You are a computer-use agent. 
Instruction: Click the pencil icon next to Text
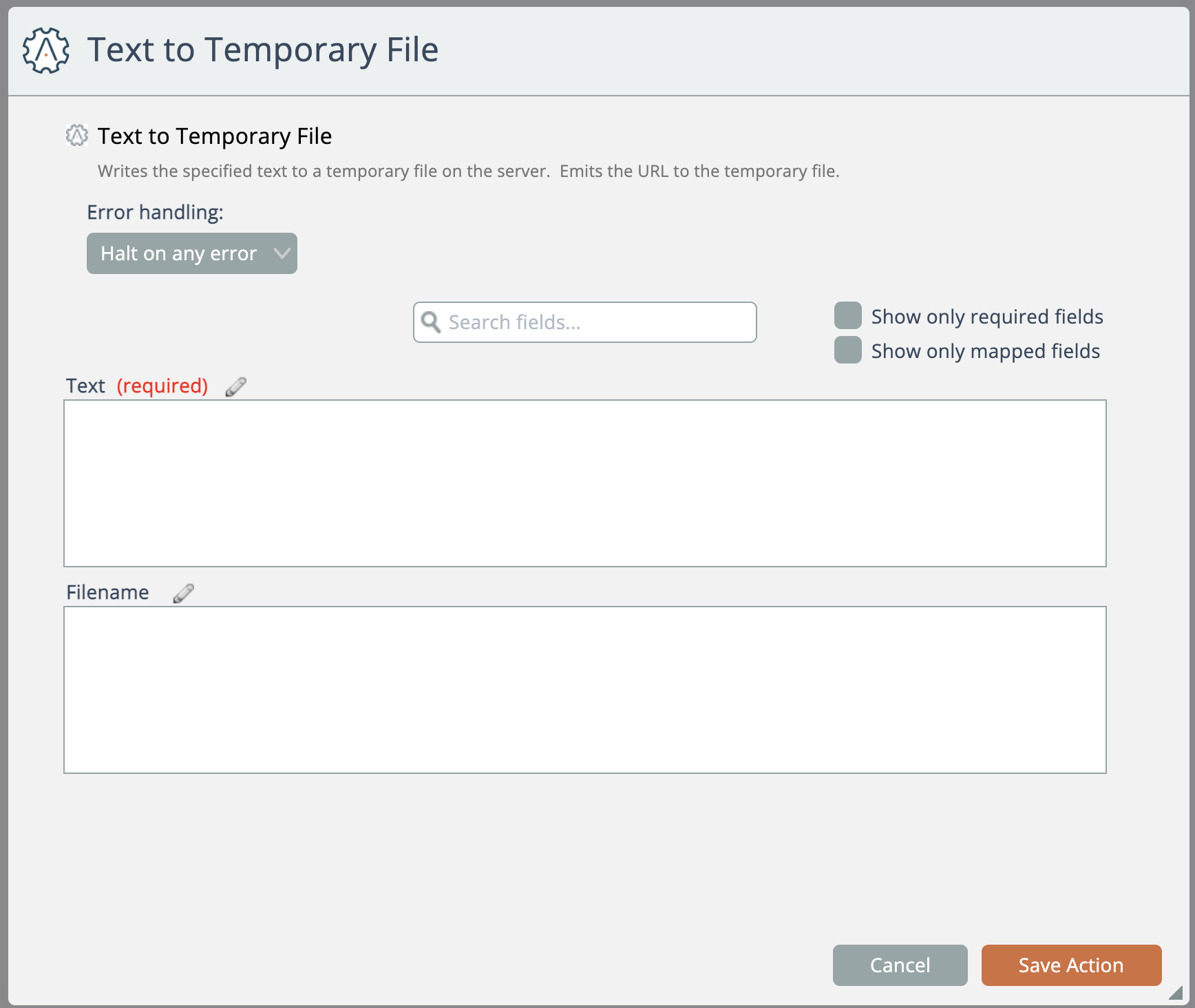click(235, 387)
